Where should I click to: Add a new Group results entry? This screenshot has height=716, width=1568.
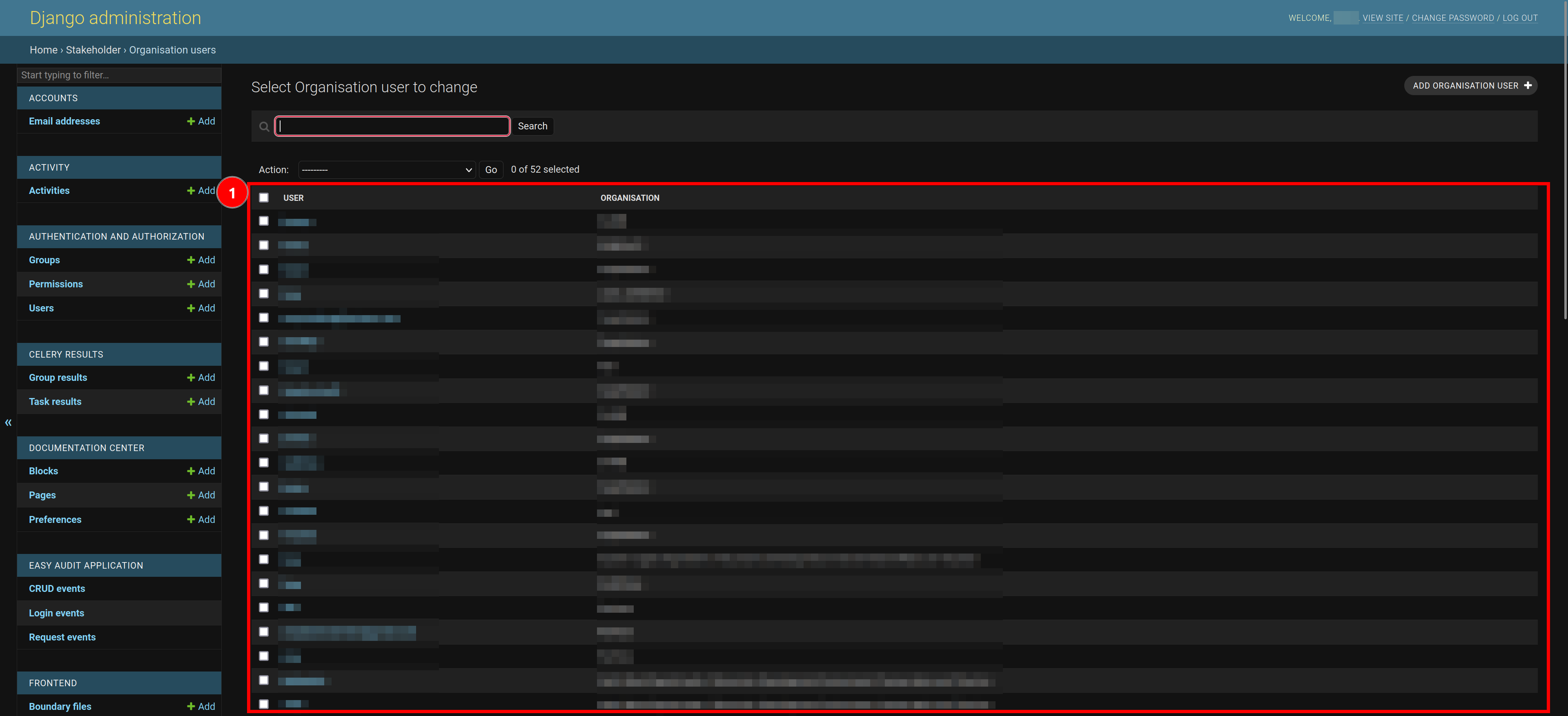pos(201,378)
